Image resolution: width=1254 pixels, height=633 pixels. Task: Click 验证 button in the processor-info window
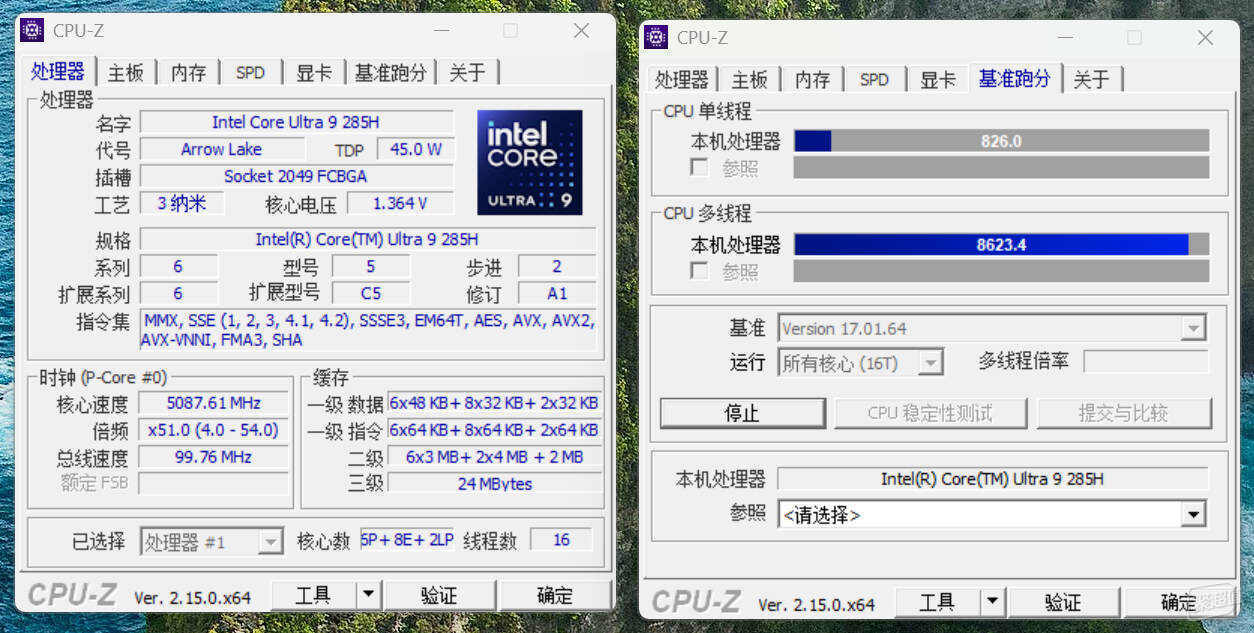(439, 596)
